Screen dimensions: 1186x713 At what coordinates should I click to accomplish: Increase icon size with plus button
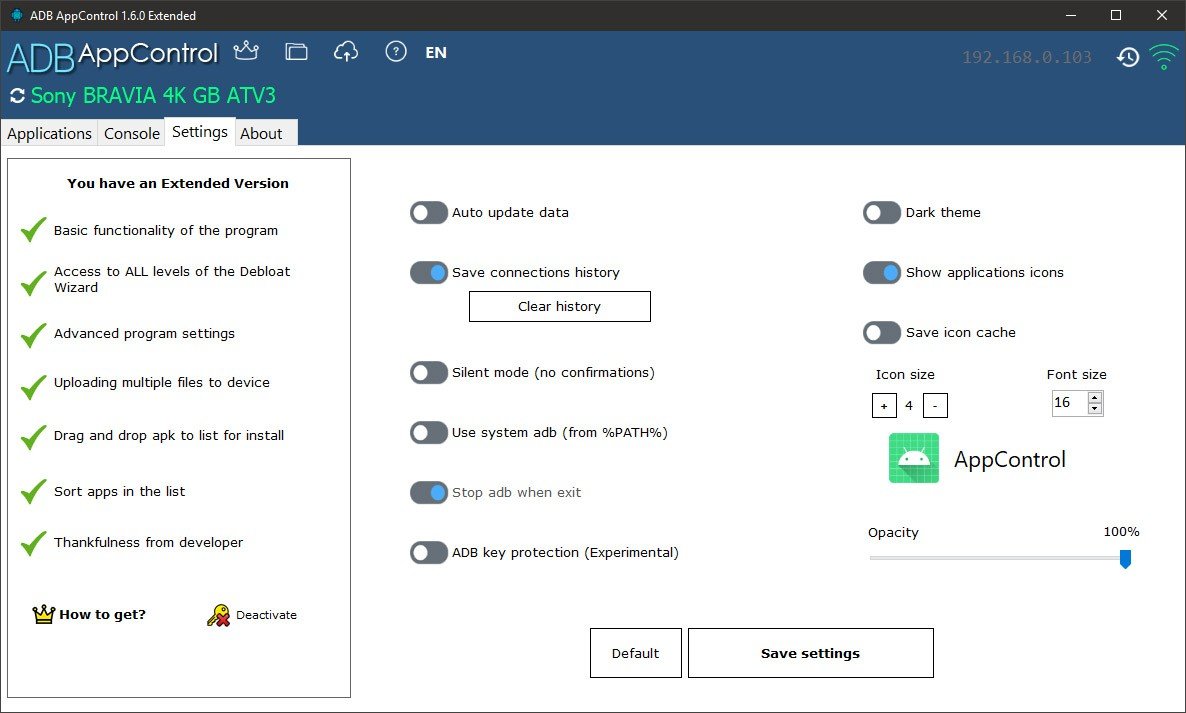pos(884,405)
